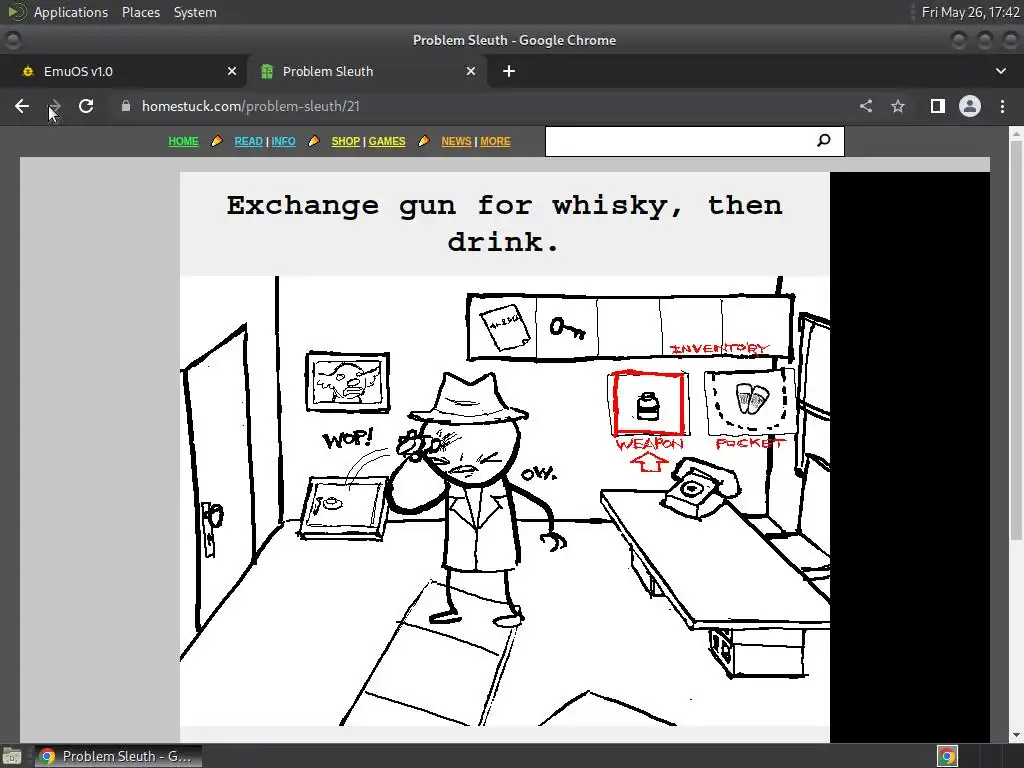Viewport: 1024px width, 768px height.
Task: Click the Chrome tray icon bottom panel
Action: [947, 756]
